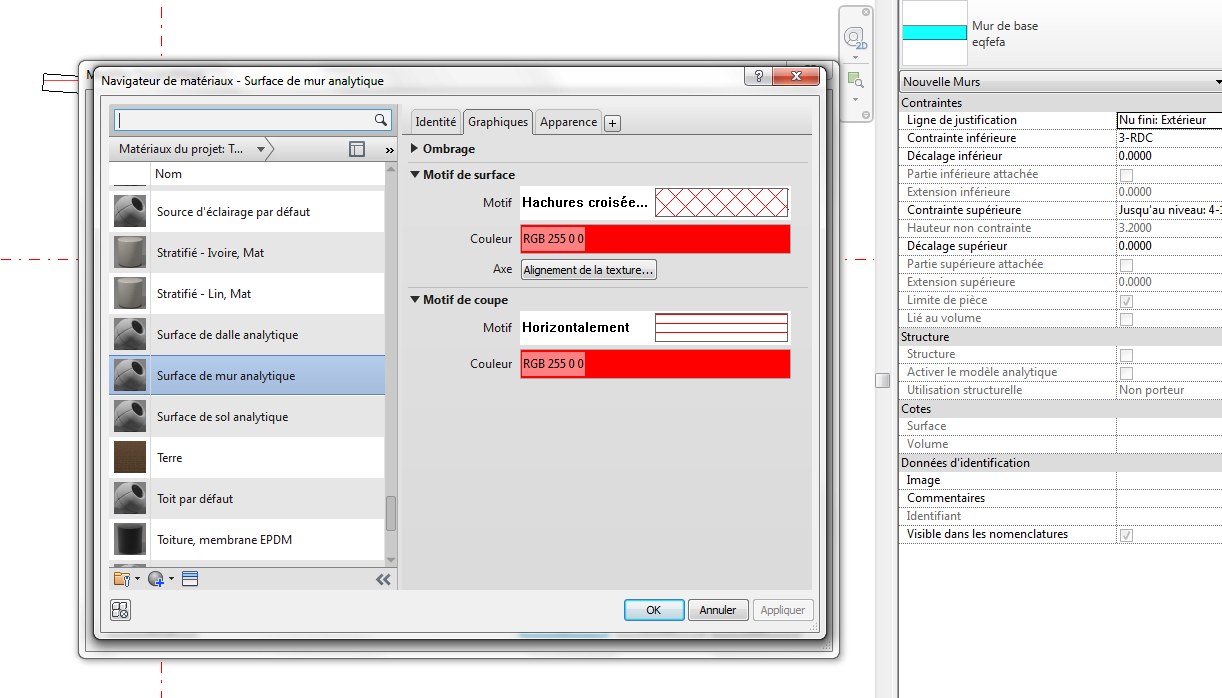Click the search magnifier icon in material browser
This screenshot has width=1222, height=698.
(x=380, y=120)
